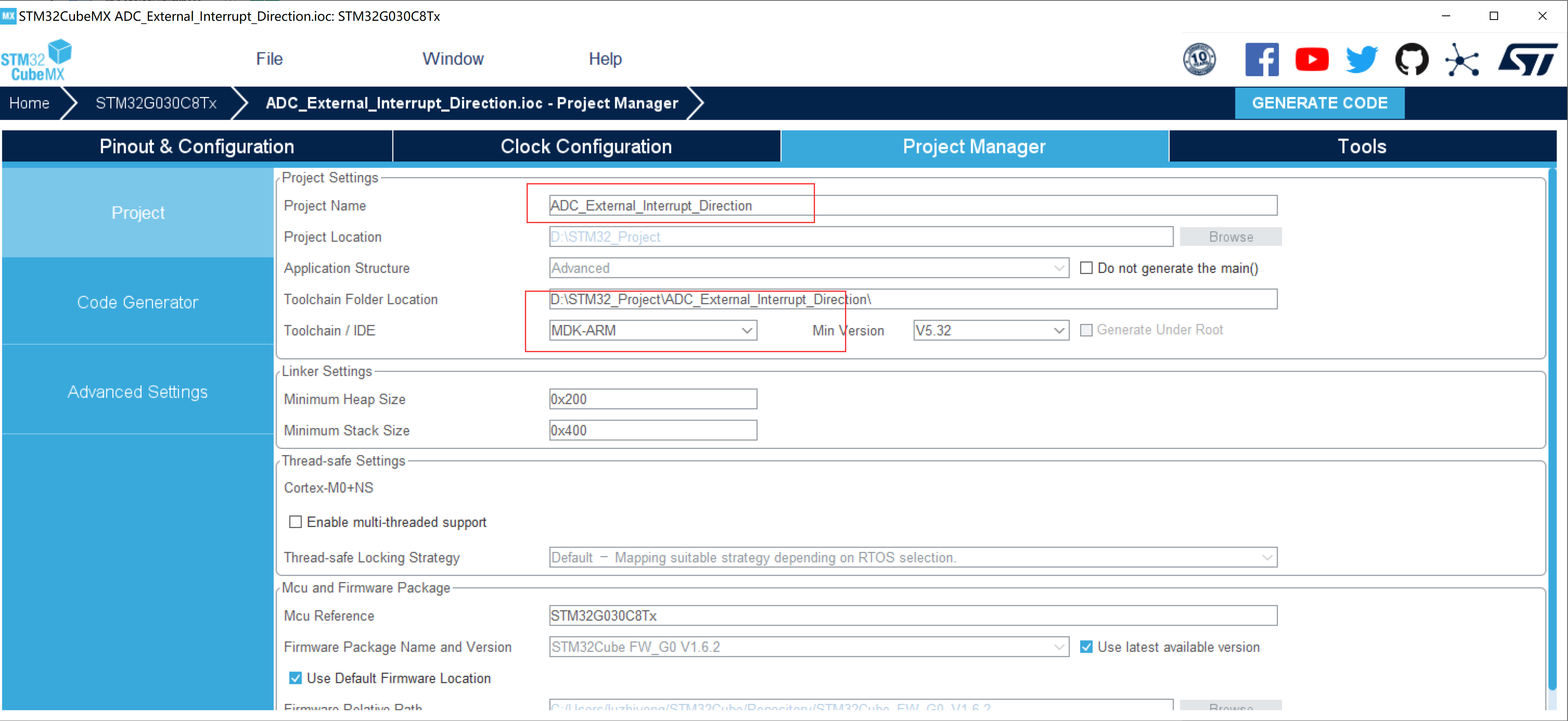1568x721 pixels.
Task: Enable multi-threaded support checkbox
Action: tap(295, 522)
